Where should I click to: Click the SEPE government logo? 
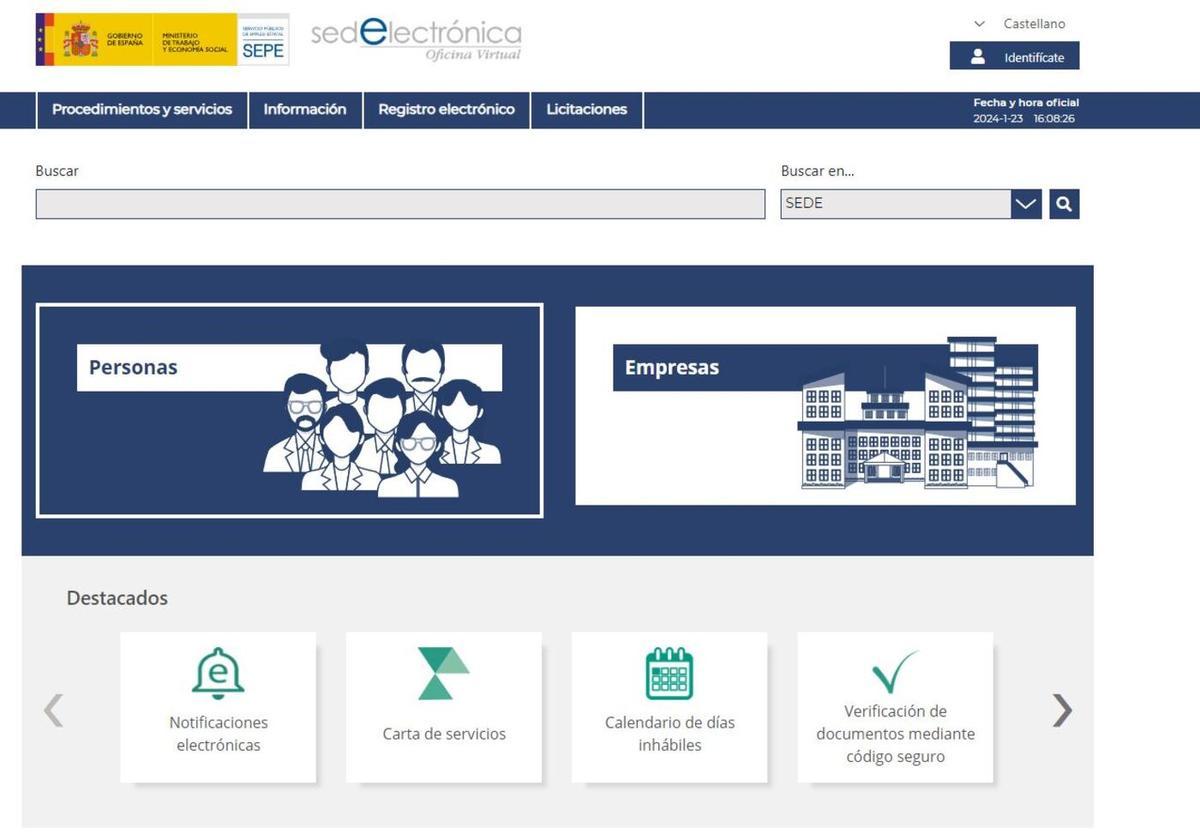160,38
